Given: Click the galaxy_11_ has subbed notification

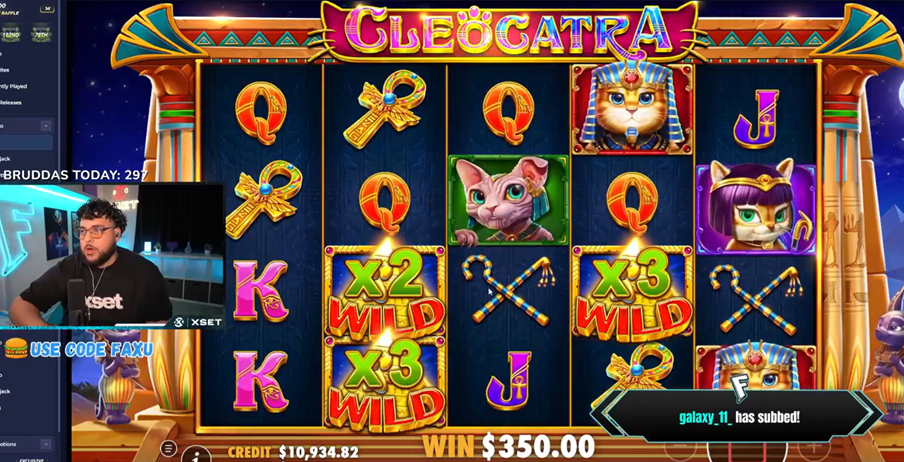Looking at the screenshot, I should 739,417.
